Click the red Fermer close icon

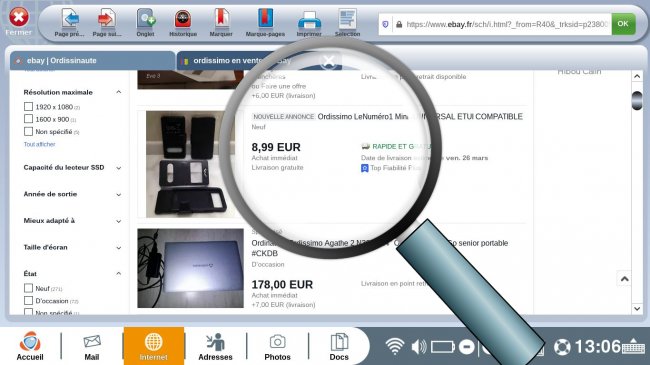(x=19, y=17)
